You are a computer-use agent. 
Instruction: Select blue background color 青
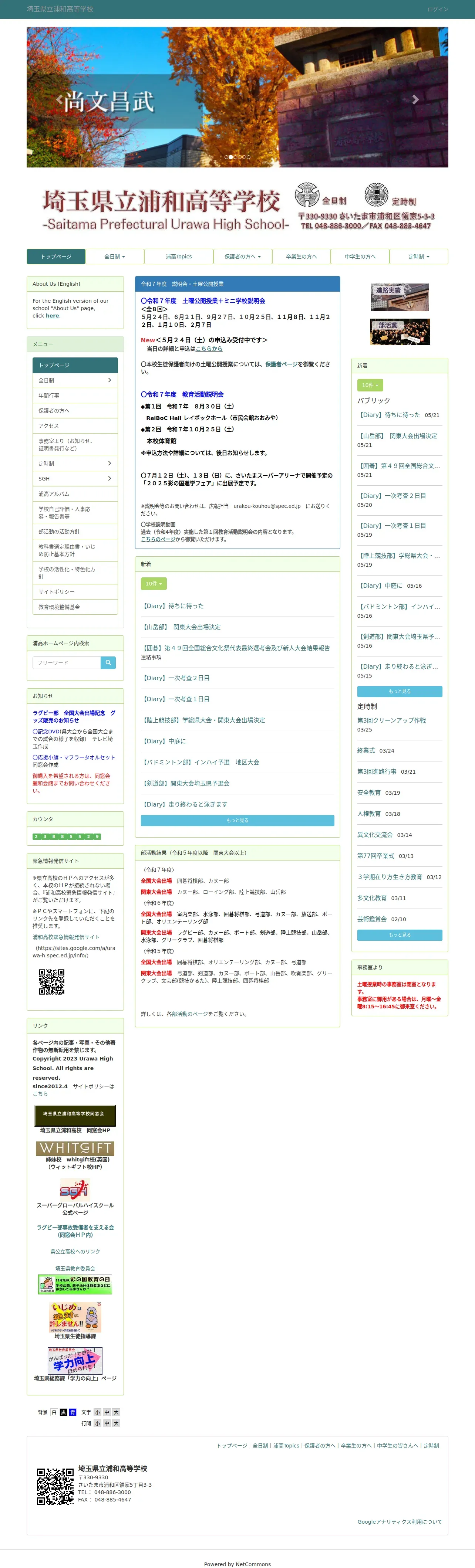[x=73, y=1412]
